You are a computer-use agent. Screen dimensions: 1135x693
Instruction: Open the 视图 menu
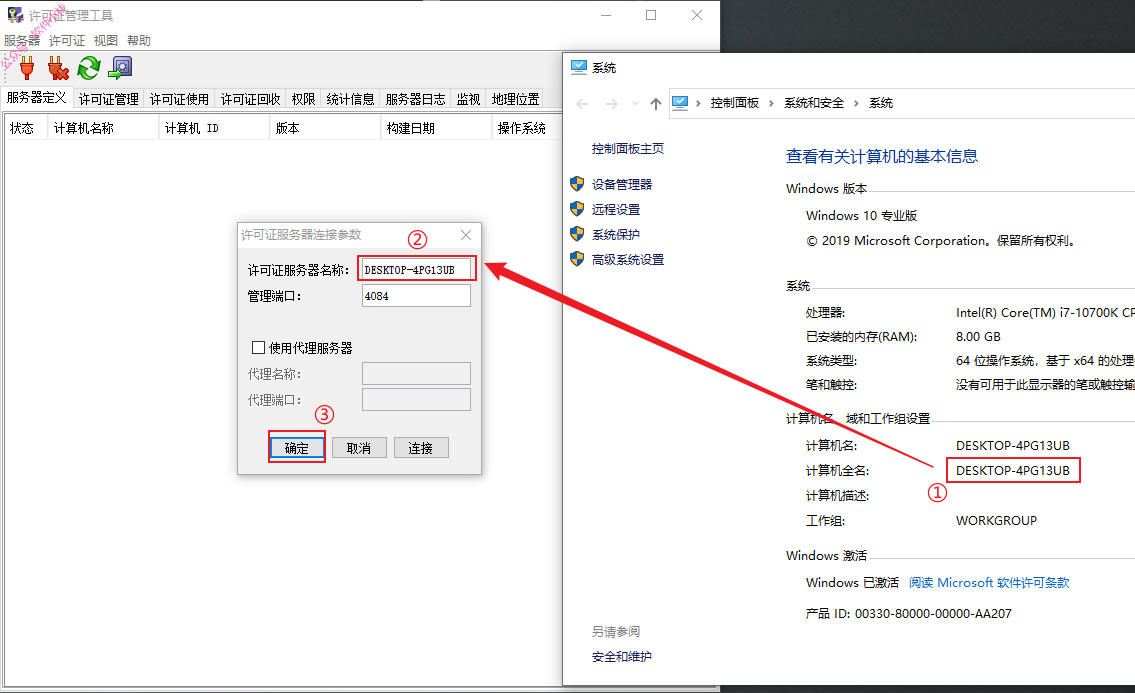106,41
